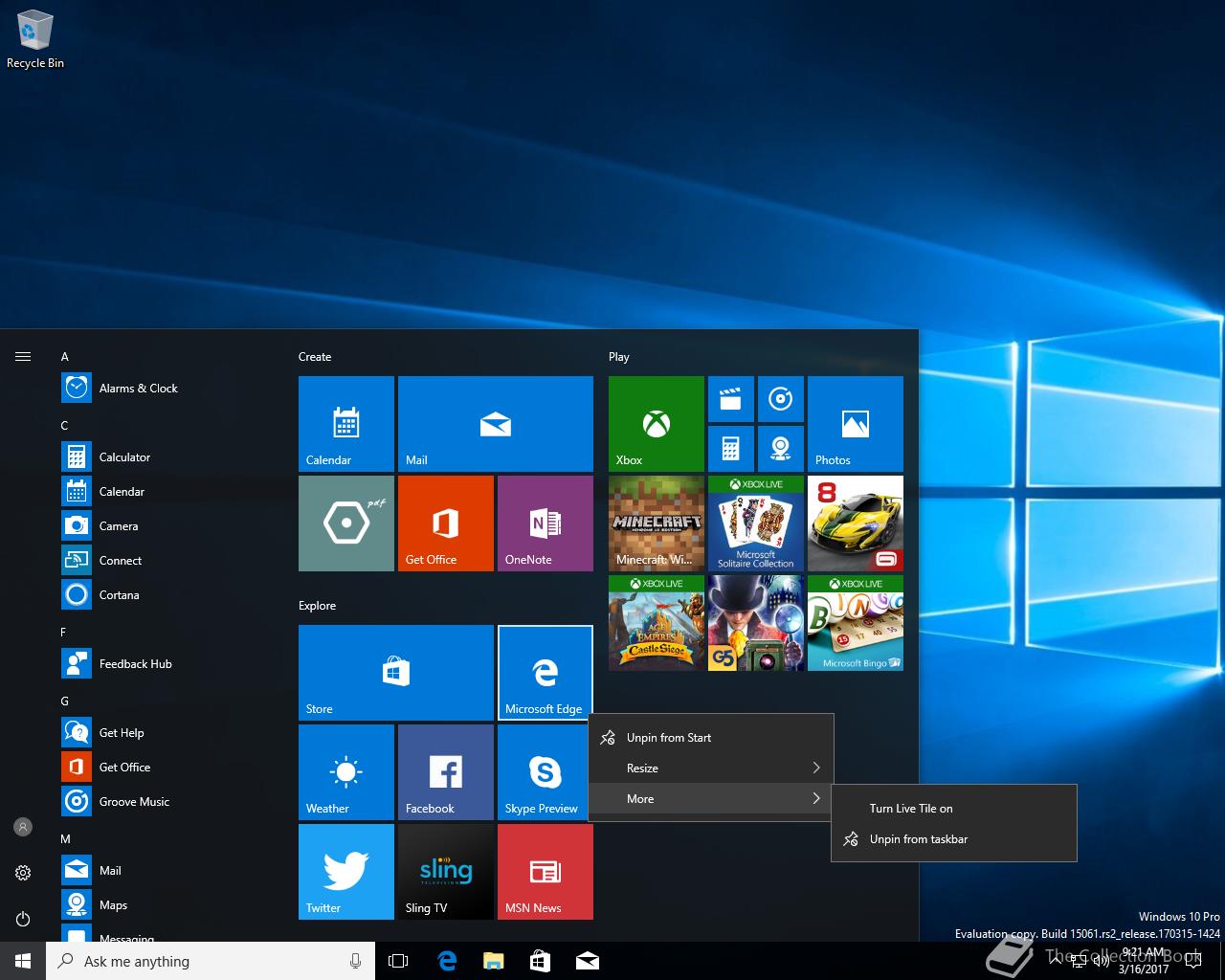
Task: Click the letter C group header
Action: [65, 426]
